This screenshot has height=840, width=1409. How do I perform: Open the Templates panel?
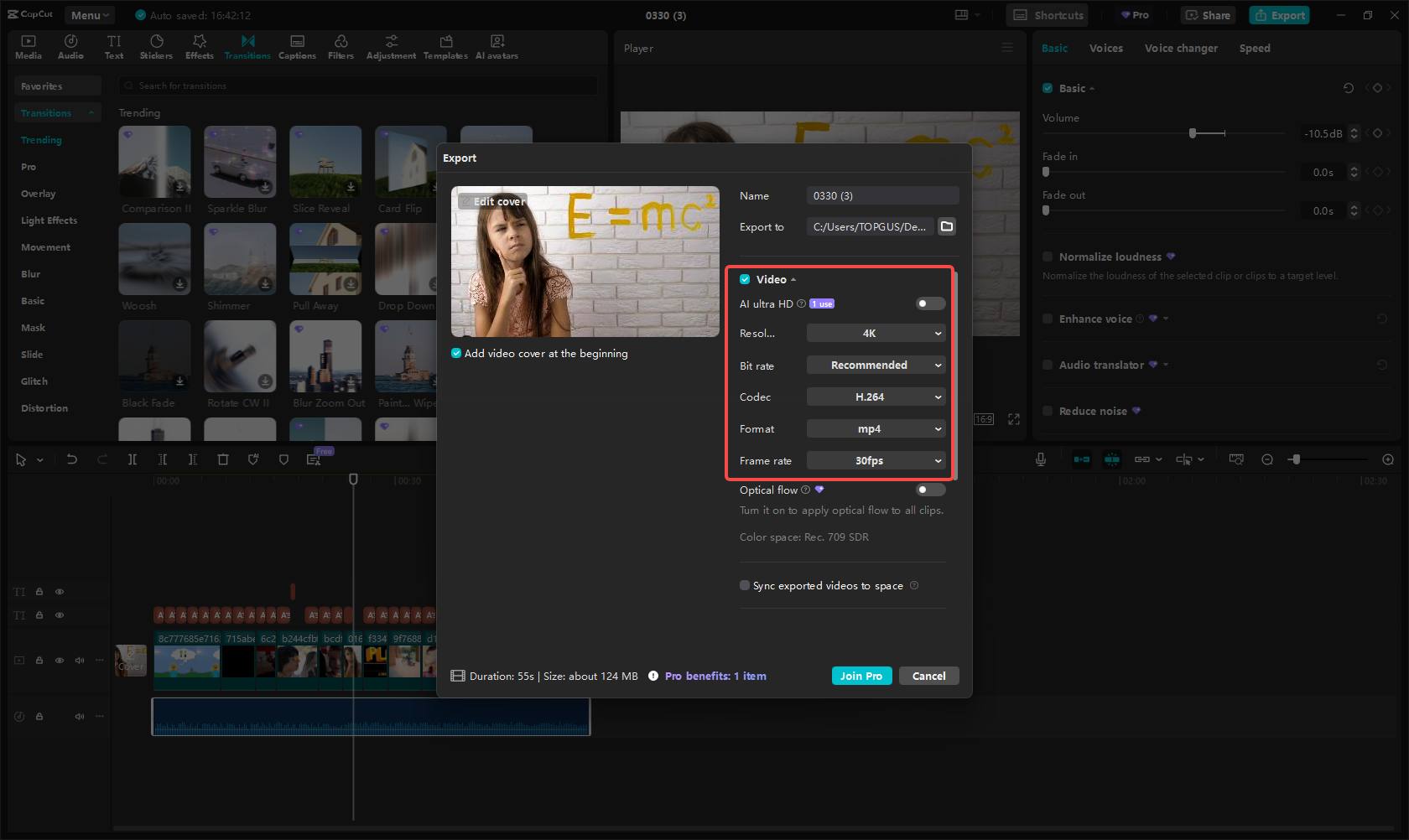(445, 46)
